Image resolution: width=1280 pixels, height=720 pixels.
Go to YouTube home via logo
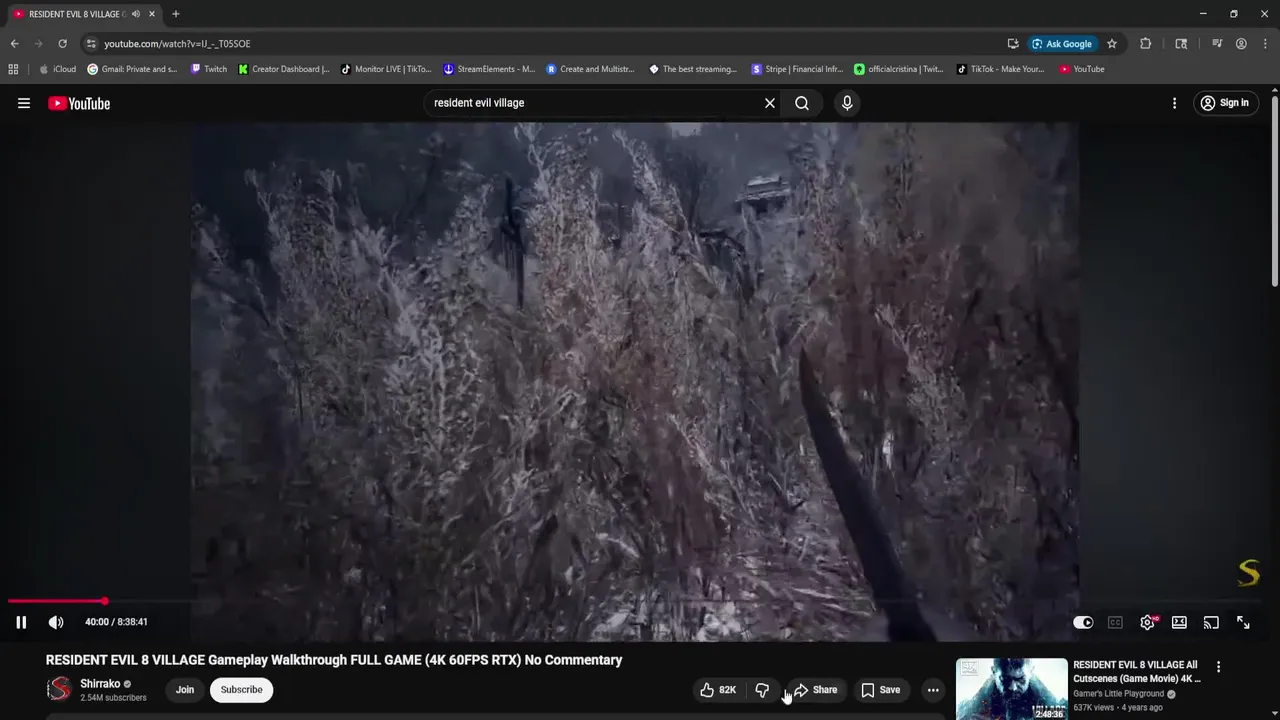[79, 103]
